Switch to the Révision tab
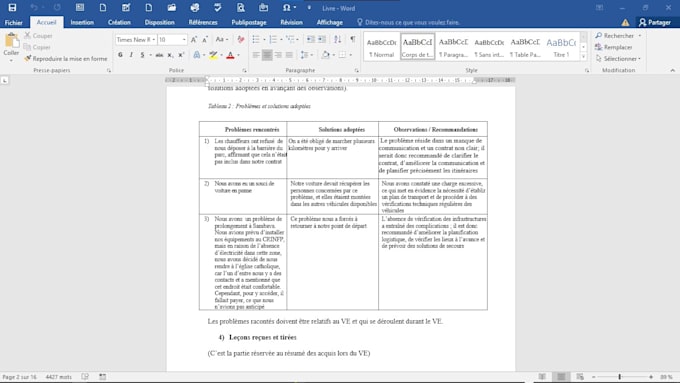680x383 pixels. 291,23
